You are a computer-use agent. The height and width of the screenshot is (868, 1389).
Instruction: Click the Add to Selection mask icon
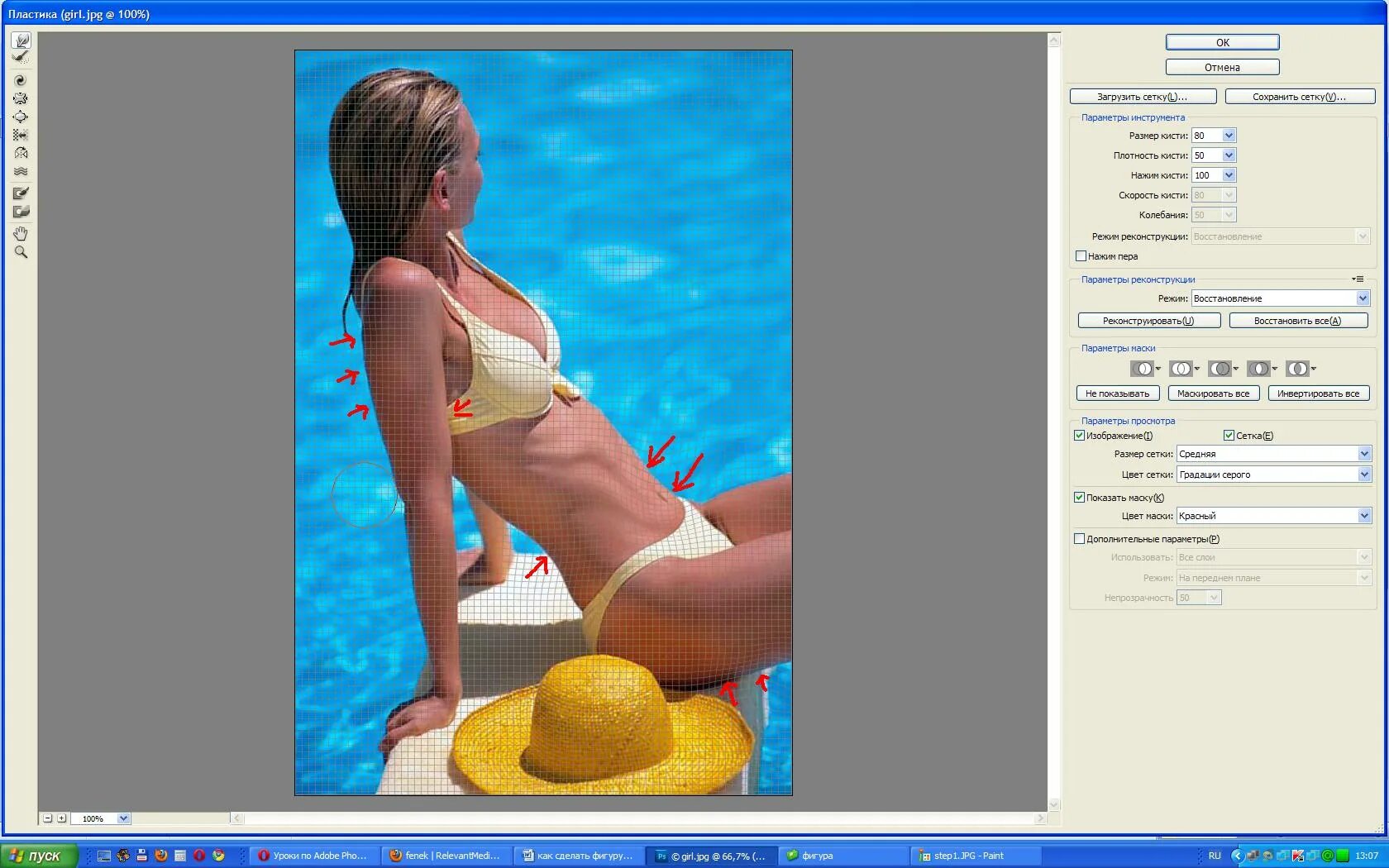pos(1181,369)
